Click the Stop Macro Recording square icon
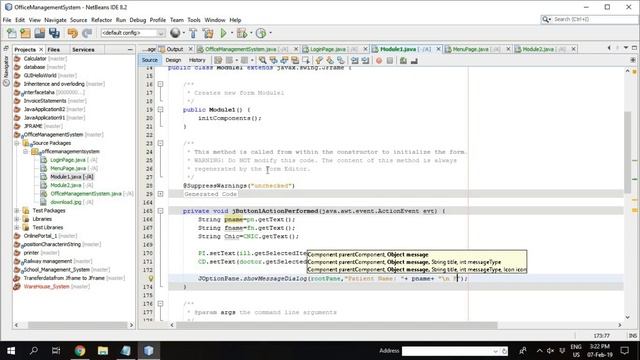This screenshot has width=640, height=360. pyautogui.click(x=390, y=60)
